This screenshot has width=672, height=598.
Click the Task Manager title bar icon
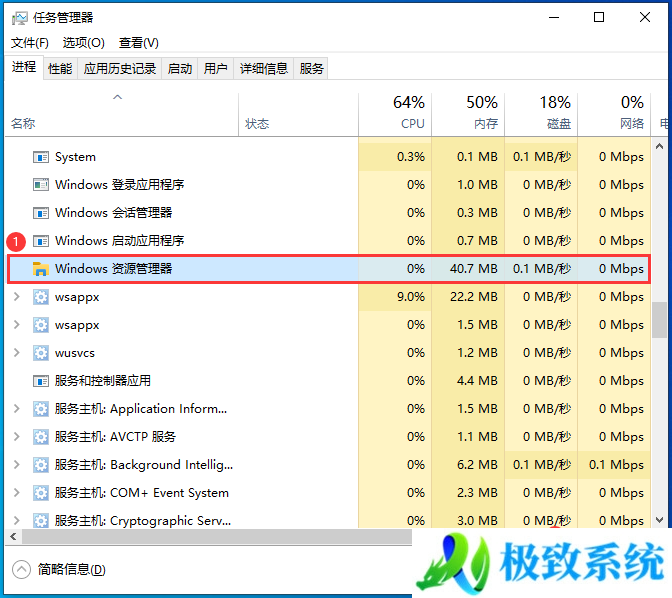coord(19,18)
